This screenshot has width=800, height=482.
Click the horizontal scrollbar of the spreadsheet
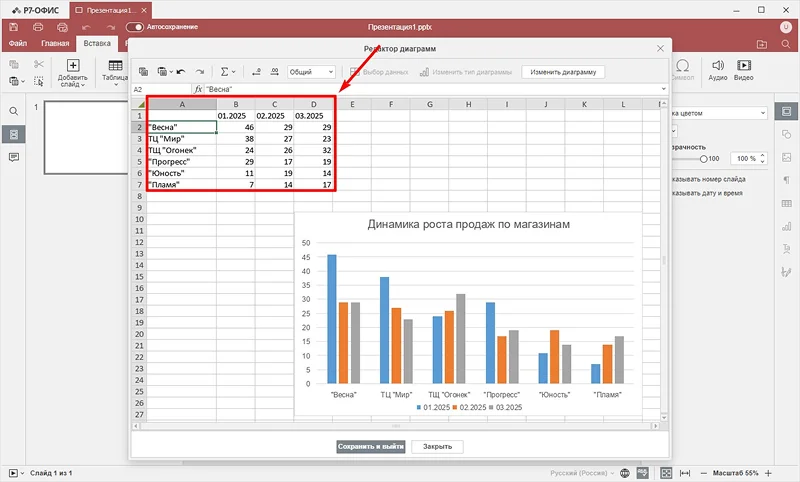click(396, 425)
